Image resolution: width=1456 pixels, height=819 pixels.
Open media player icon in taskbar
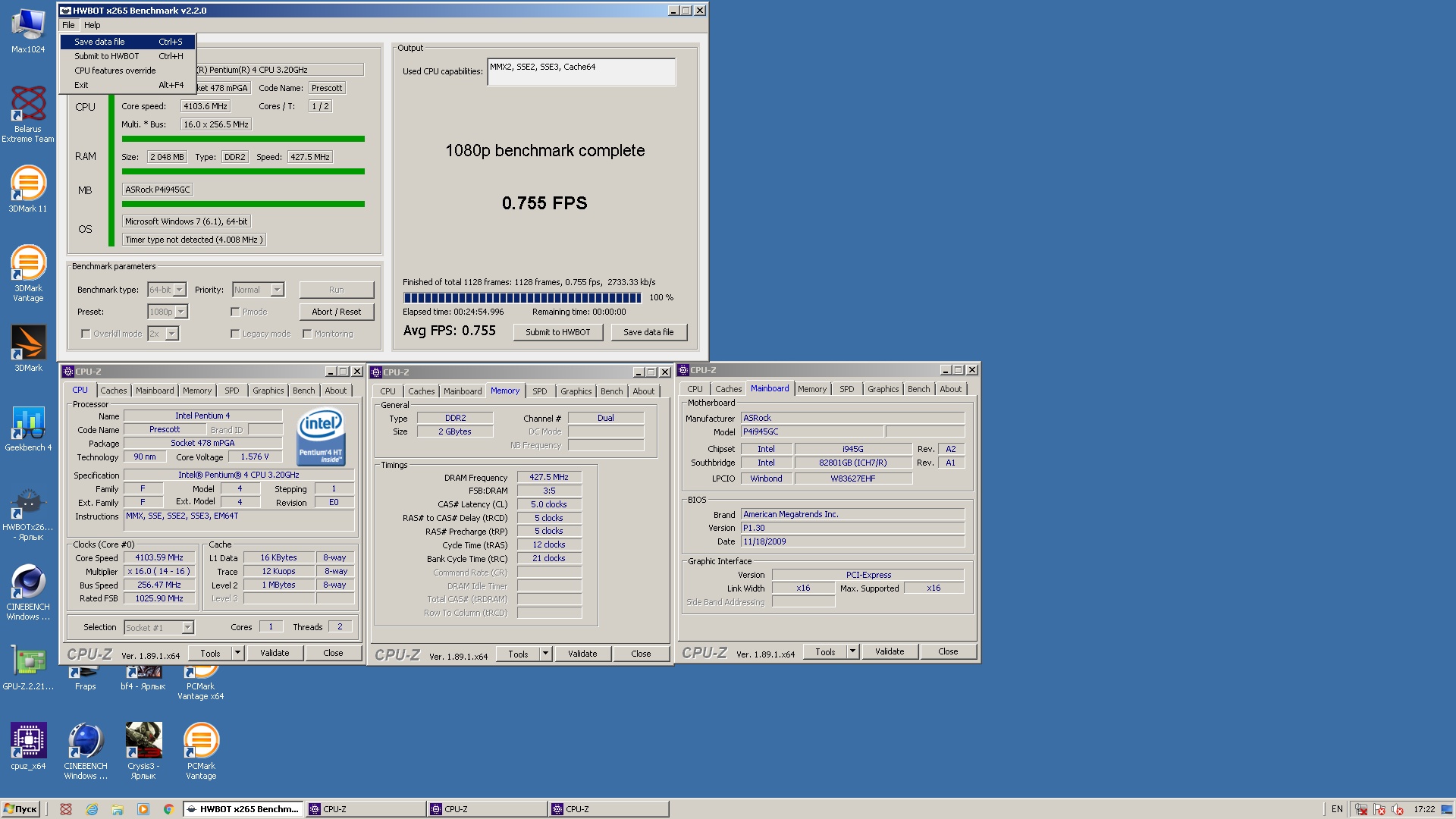click(x=143, y=809)
